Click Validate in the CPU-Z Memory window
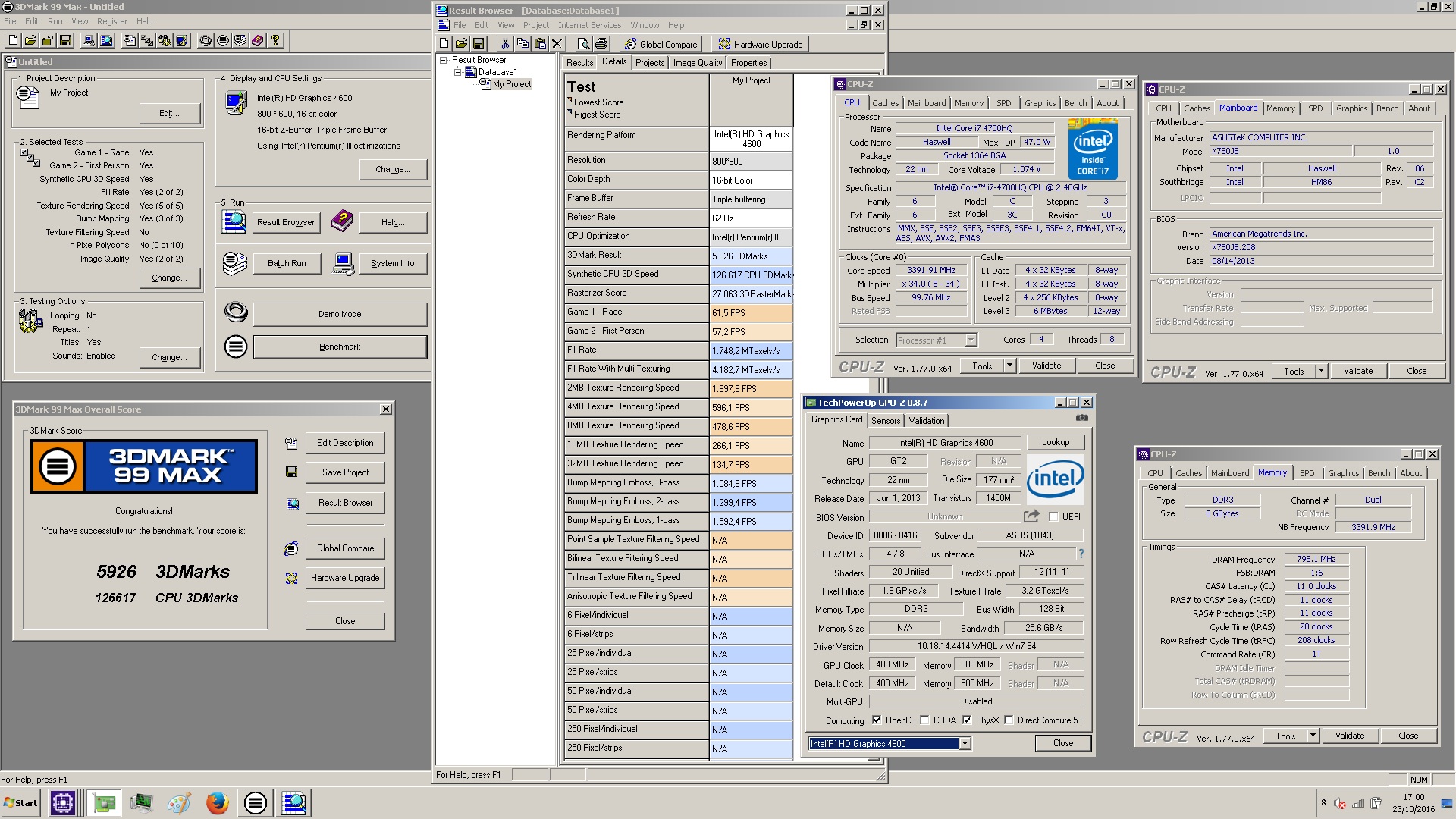Viewport: 1456px width, 819px height. pos(1350,736)
